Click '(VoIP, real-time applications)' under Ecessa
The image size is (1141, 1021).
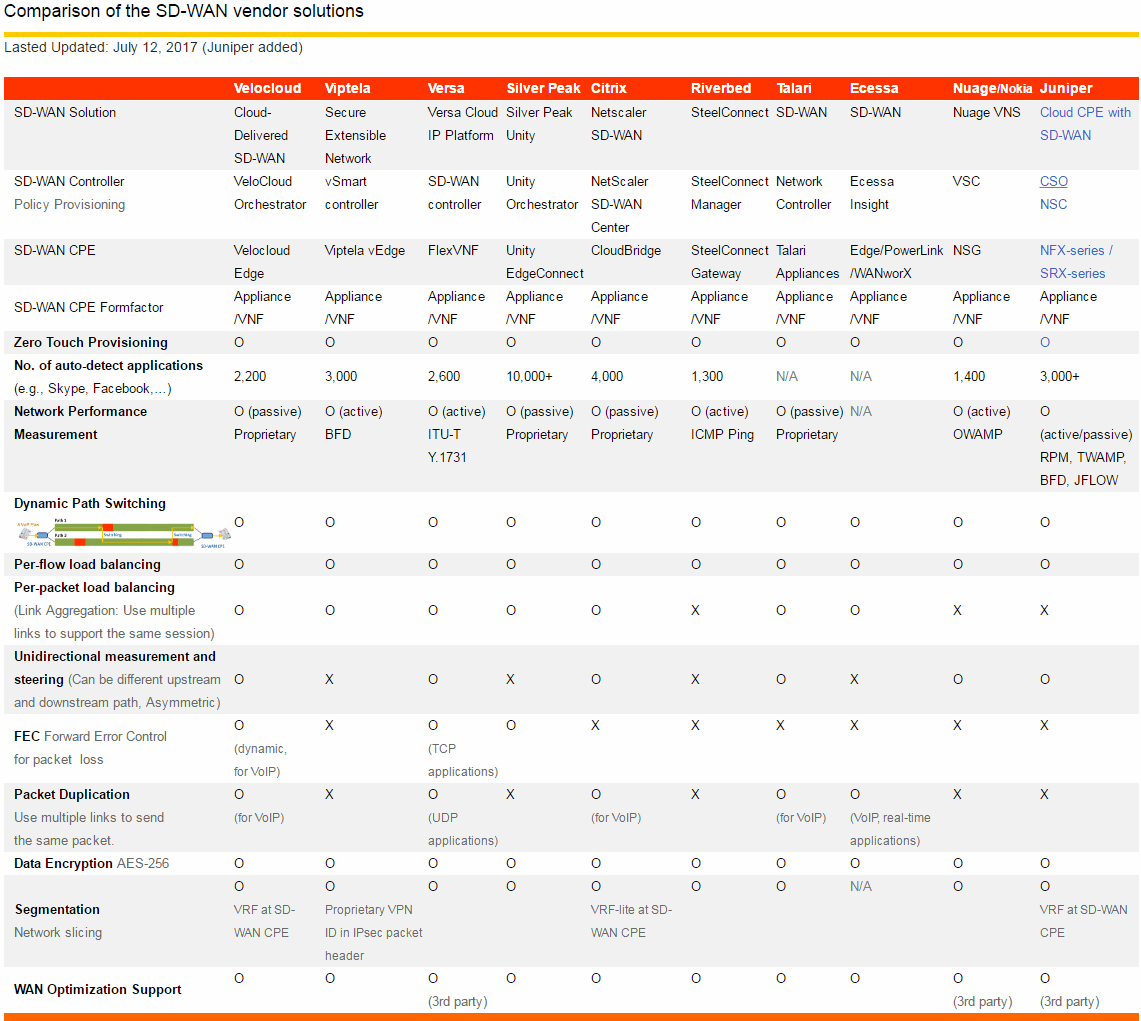tap(890, 829)
